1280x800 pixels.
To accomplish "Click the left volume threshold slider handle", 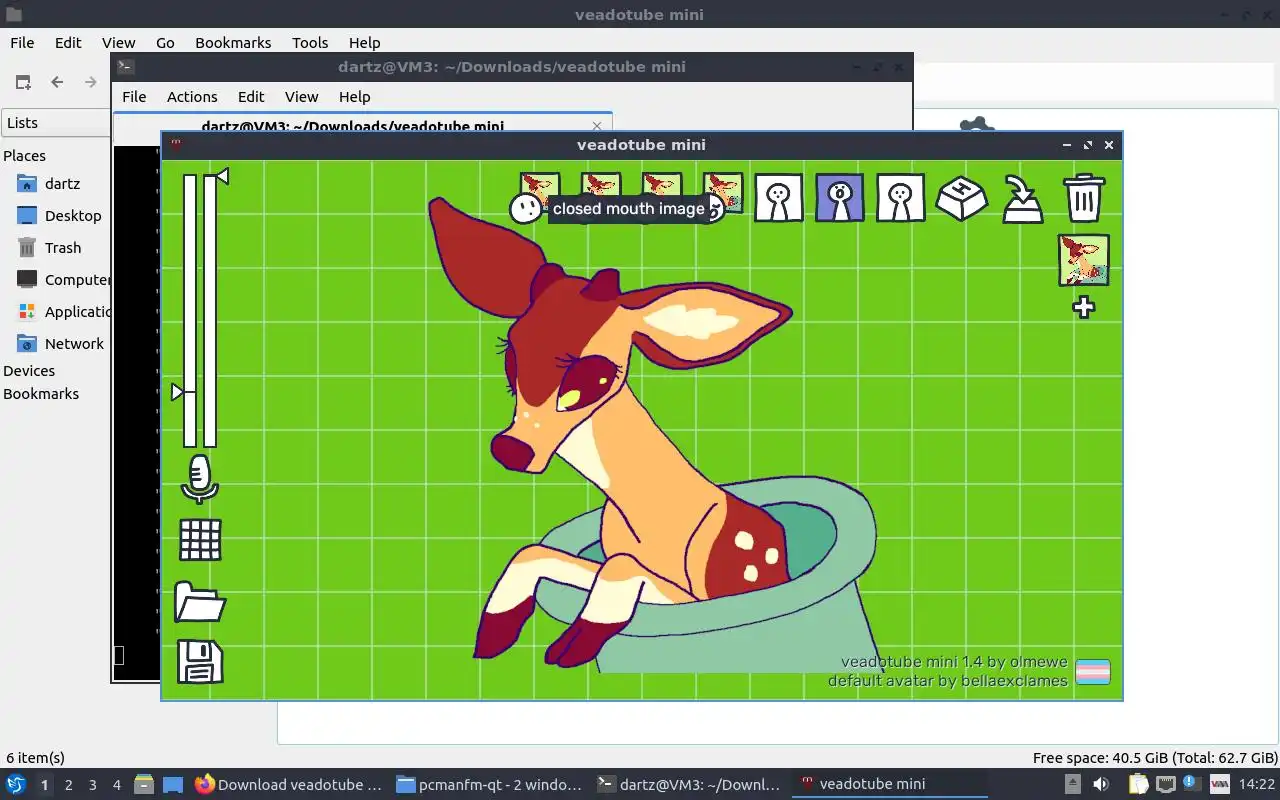I will tap(178, 392).
